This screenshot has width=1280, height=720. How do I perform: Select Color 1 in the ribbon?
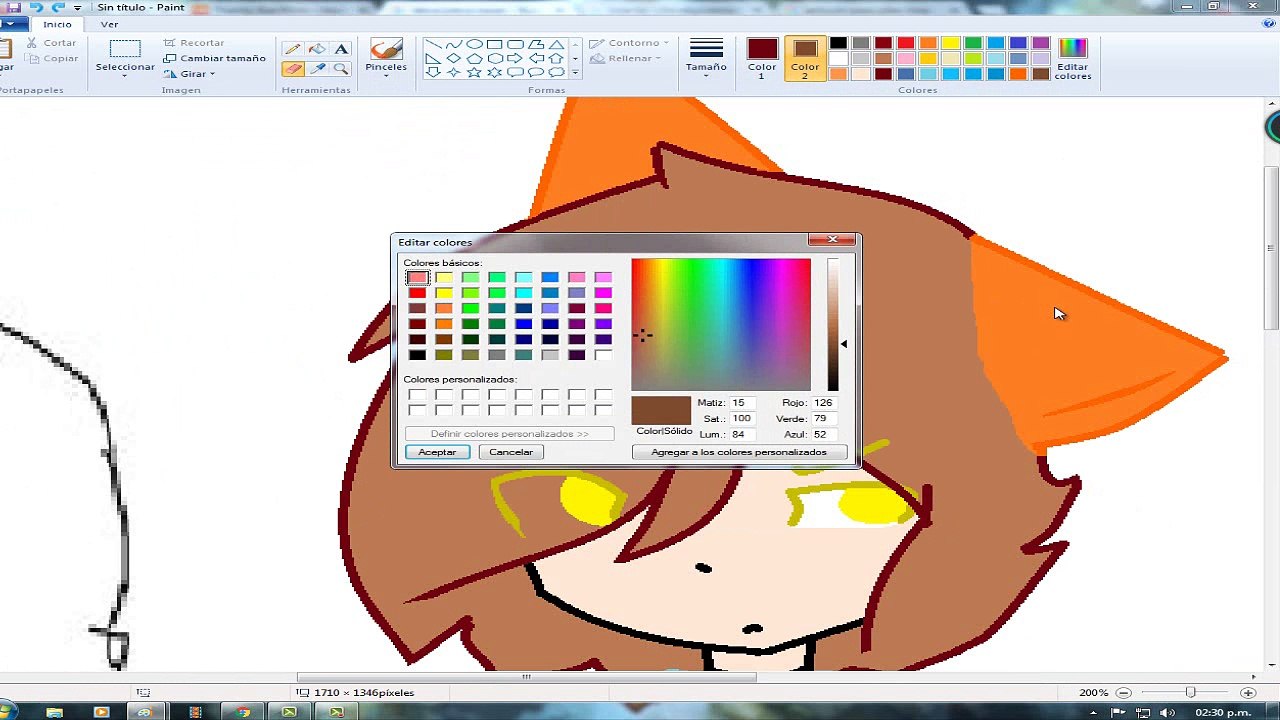coord(762,59)
